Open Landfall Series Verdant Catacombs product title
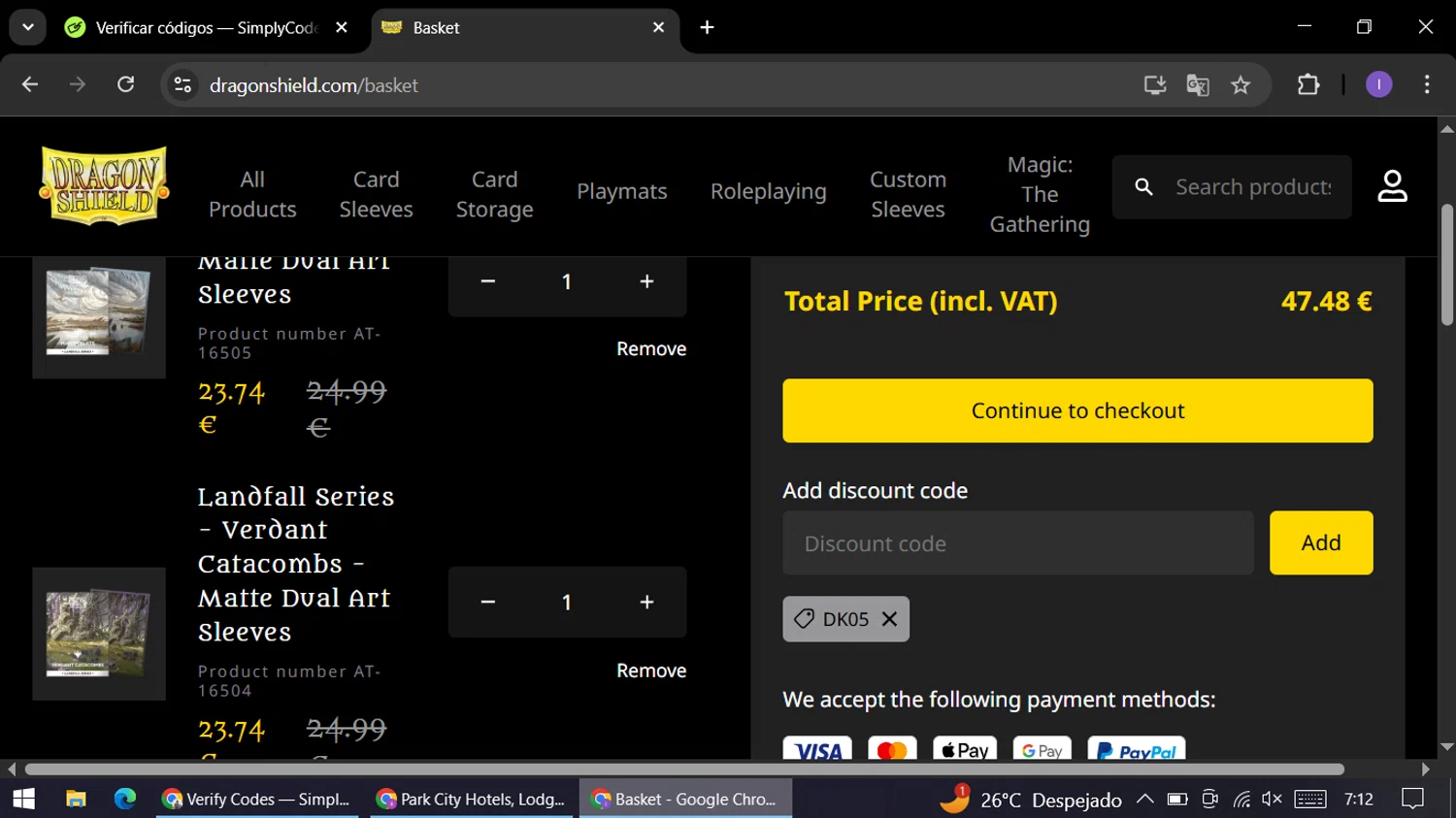The height and width of the screenshot is (818, 1456). [x=296, y=564]
